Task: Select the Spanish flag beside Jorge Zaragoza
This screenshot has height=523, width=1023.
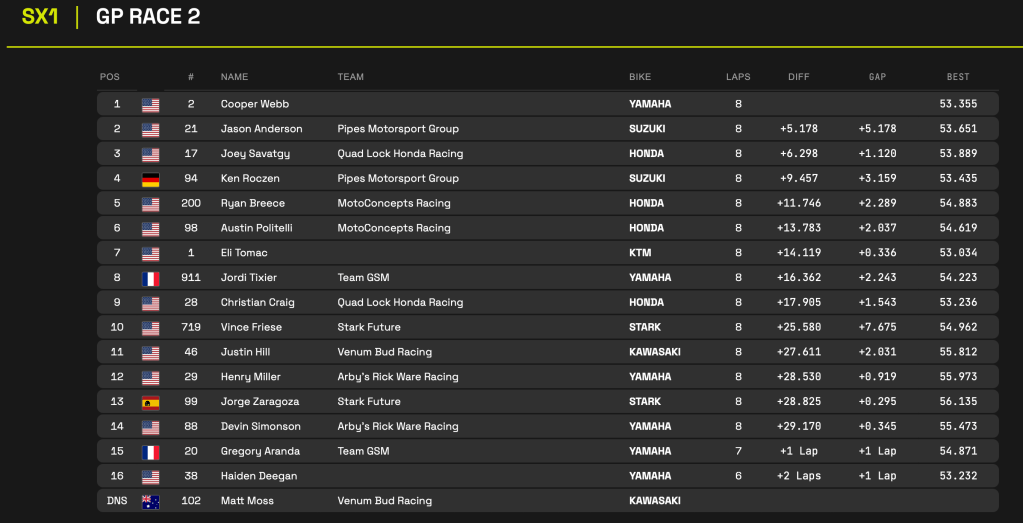Action: (150, 402)
